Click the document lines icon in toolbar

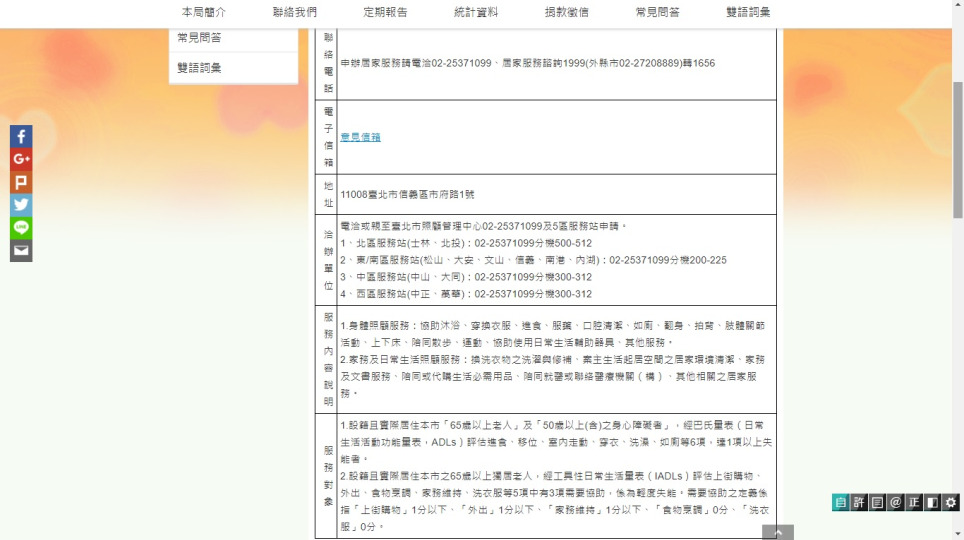[x=877, y=503]
